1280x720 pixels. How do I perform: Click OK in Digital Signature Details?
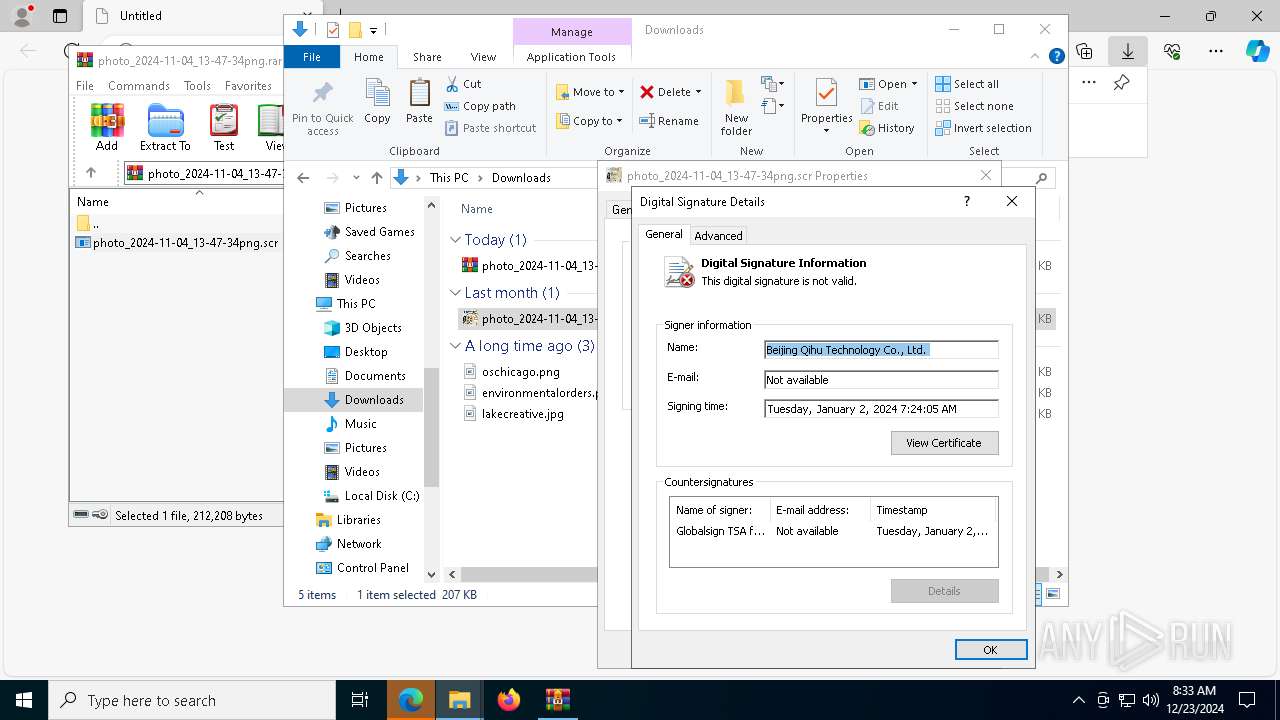990,649
